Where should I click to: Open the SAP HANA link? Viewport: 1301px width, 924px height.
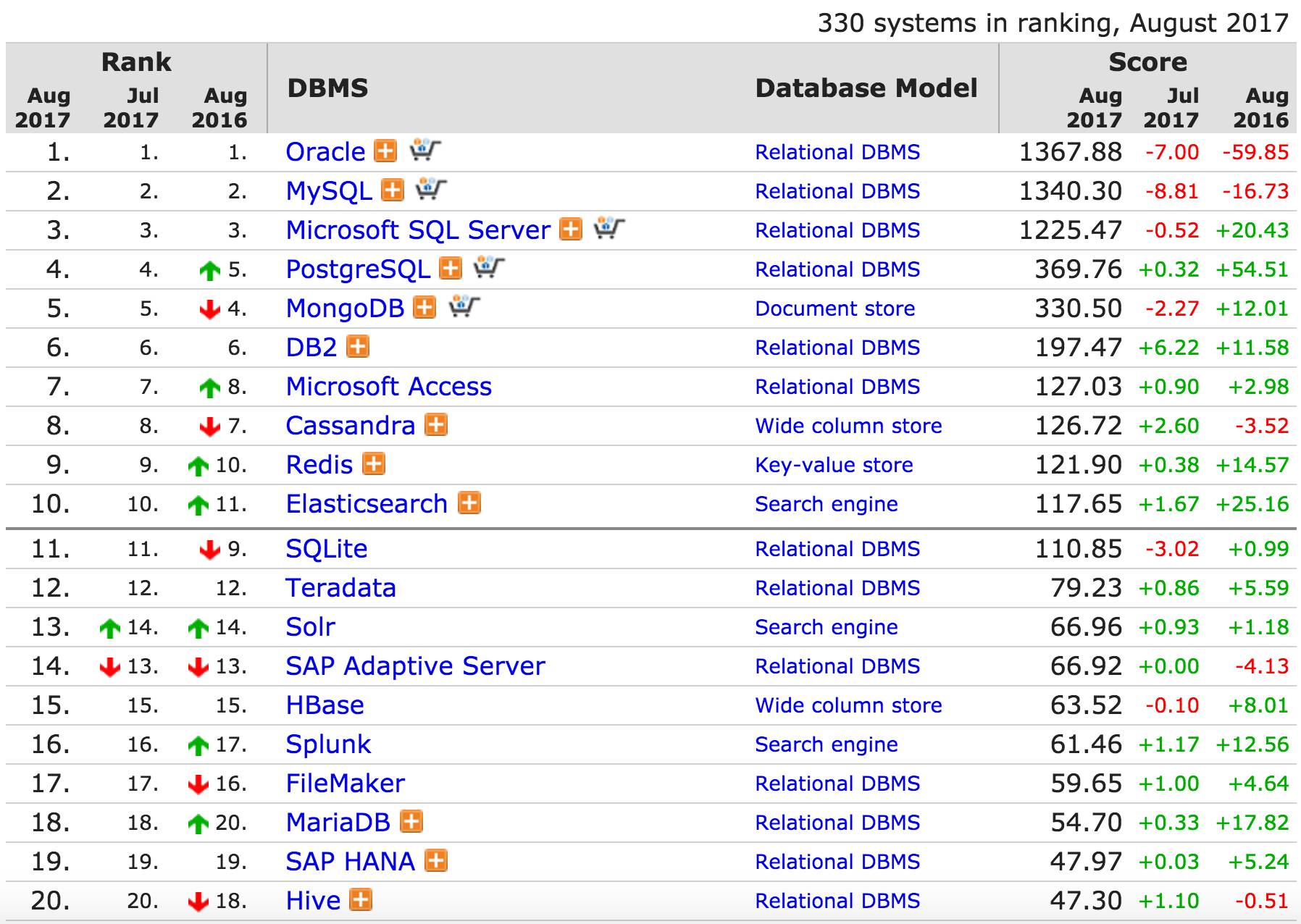coord(351,862)
